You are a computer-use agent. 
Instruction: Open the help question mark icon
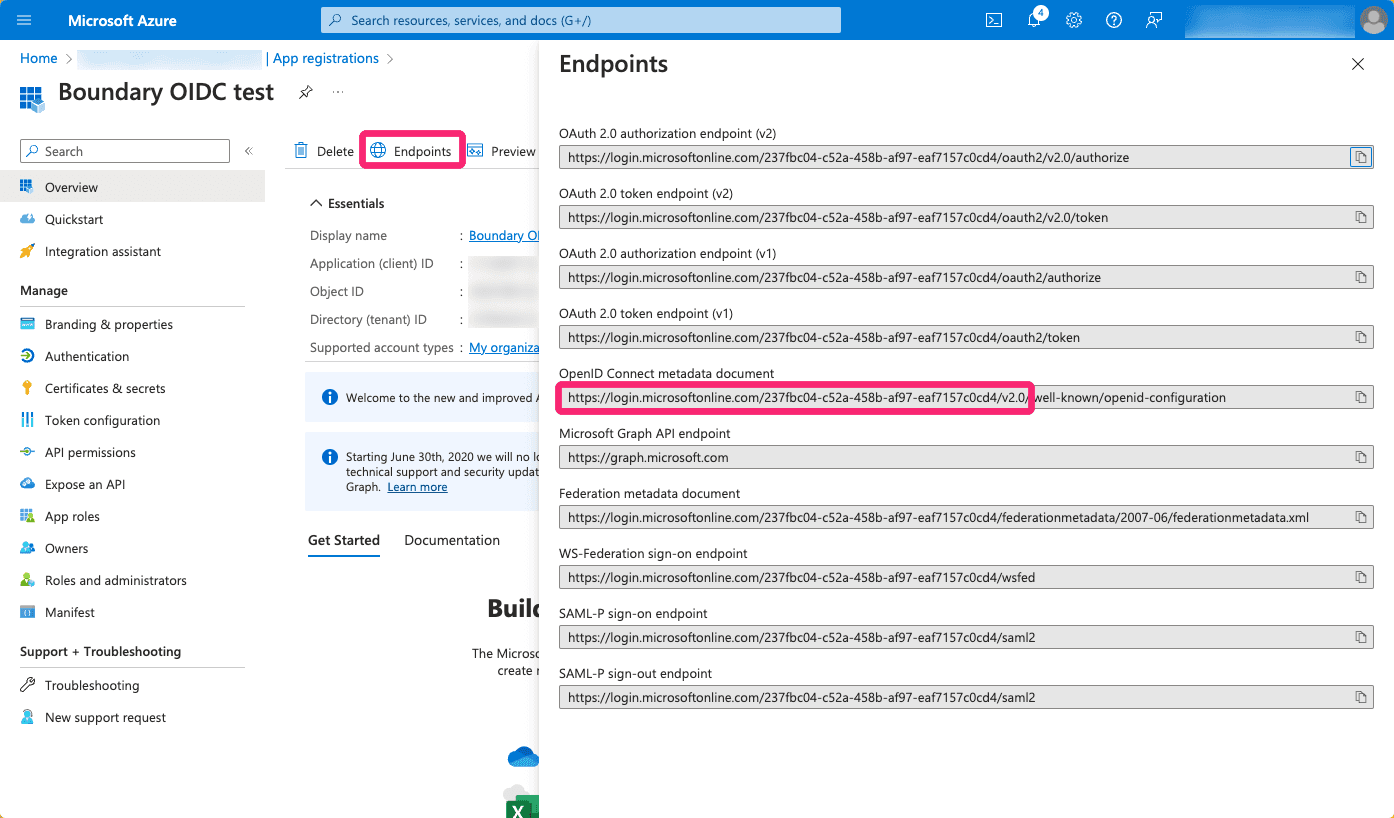(1114, 20)
